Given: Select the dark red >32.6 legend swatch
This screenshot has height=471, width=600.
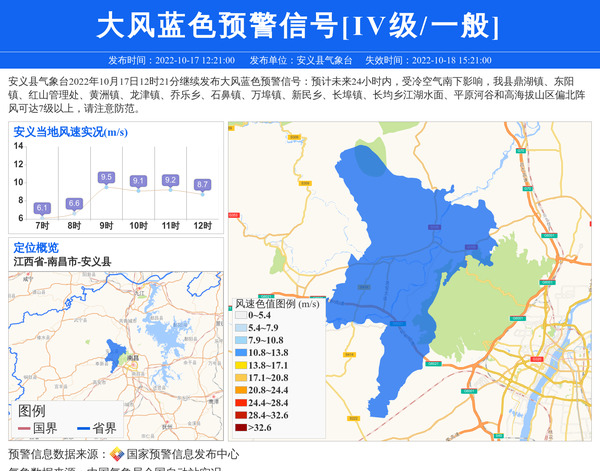Looking at the screenshot, I should 240,428.
